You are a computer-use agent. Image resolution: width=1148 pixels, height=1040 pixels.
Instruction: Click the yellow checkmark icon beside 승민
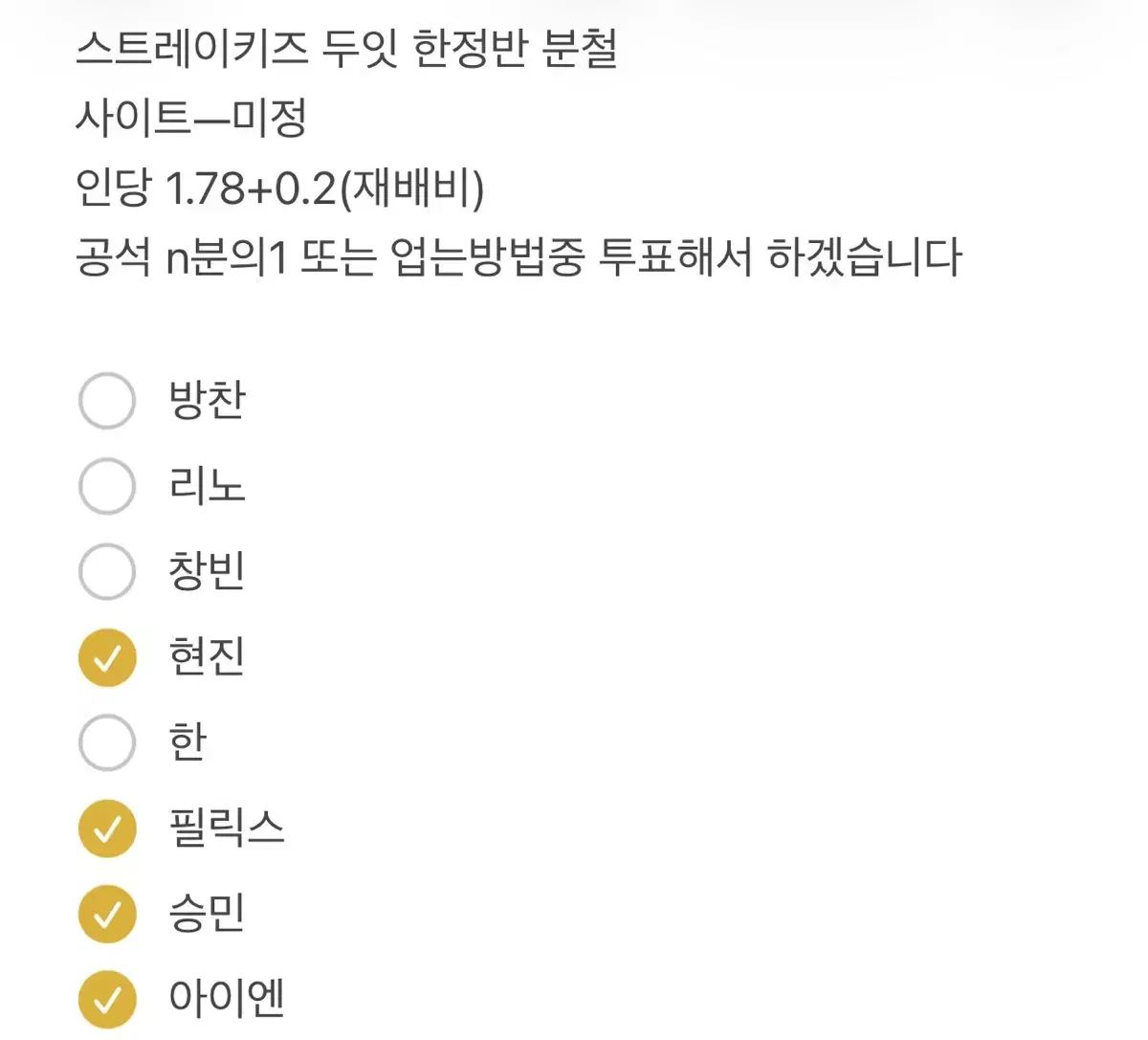coord(107,912)
